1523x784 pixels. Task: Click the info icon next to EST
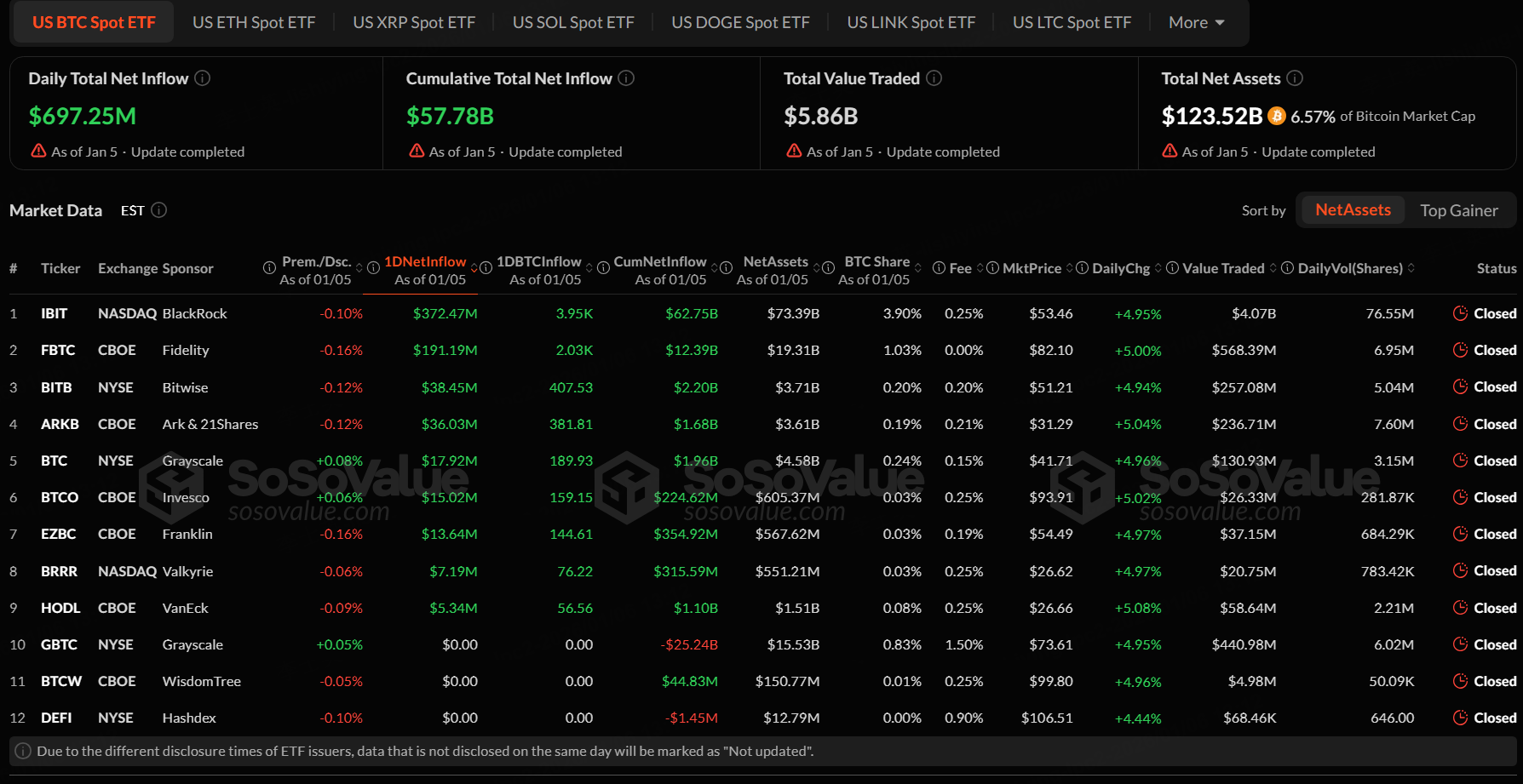(159, 210)
